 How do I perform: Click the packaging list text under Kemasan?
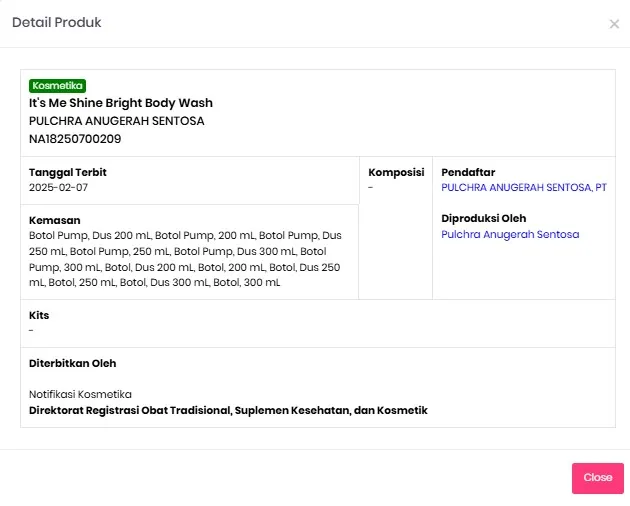[185, 259]
